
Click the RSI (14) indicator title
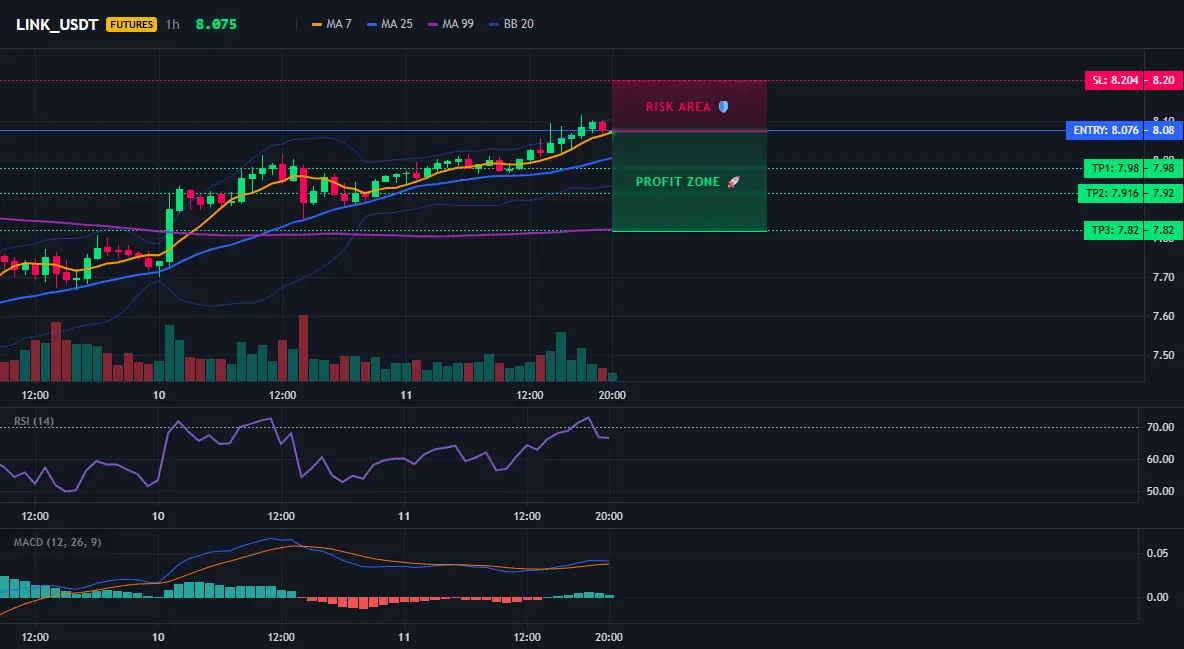(34, 421)
